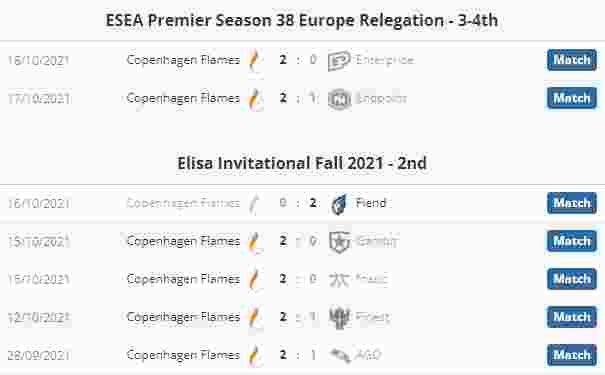Open Match details for the Enterprise game

click(572, 60)
